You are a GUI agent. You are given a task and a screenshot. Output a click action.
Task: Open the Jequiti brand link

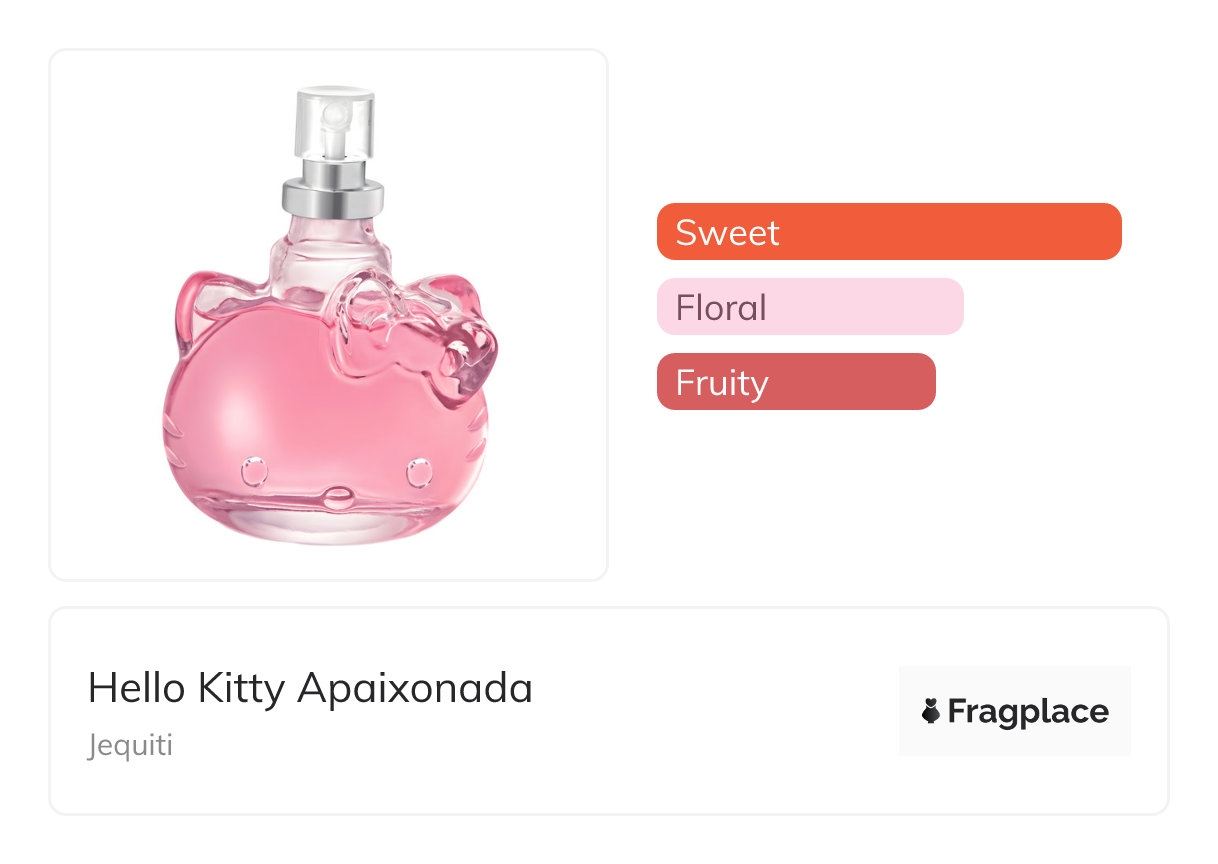pyautogui.click(x=130, y=746)
